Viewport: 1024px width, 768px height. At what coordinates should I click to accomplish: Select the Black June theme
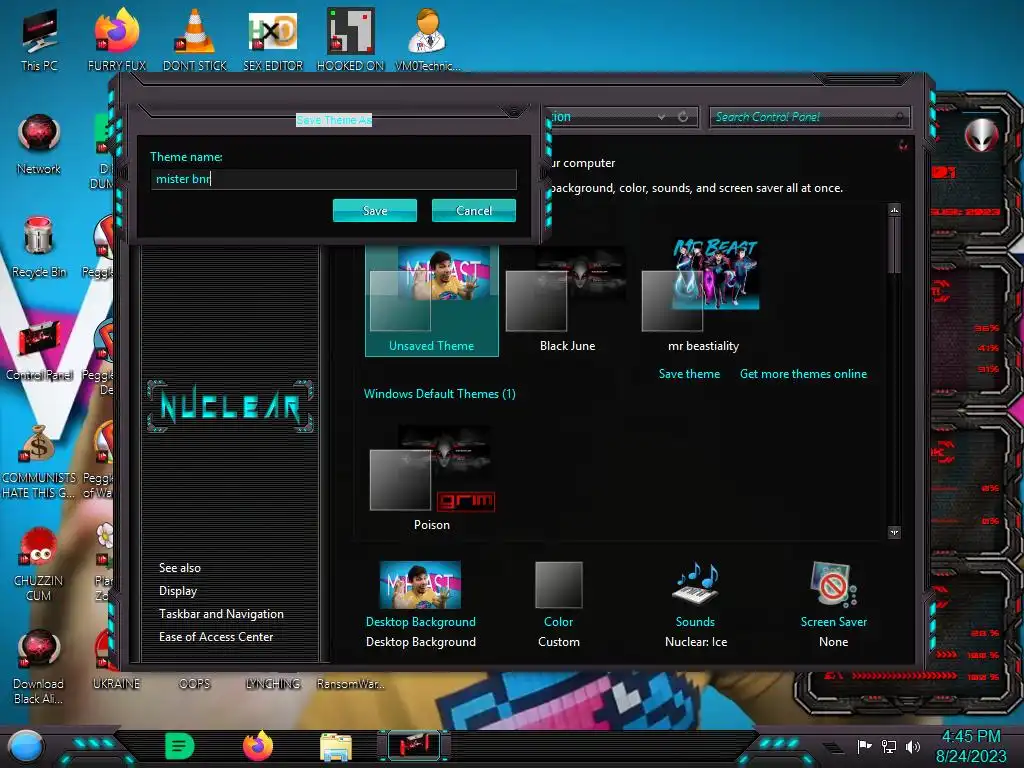567,300
